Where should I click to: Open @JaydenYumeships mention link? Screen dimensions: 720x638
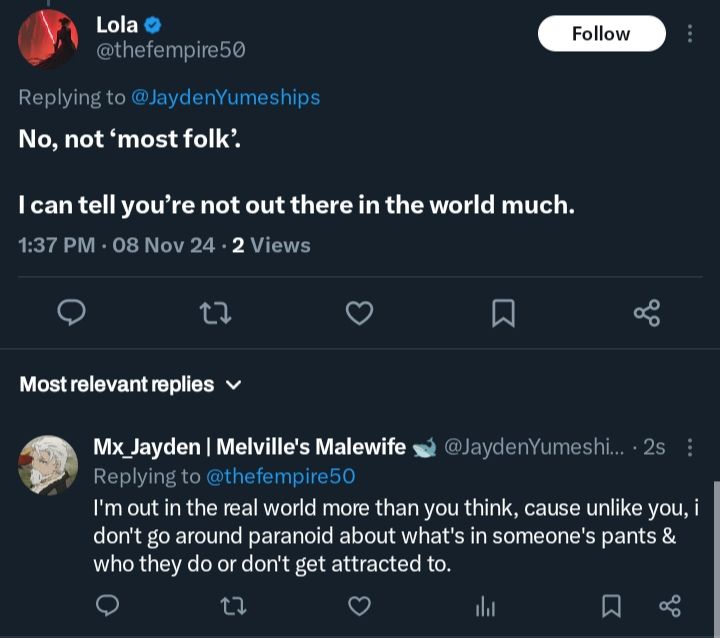[x=226, y=97]
